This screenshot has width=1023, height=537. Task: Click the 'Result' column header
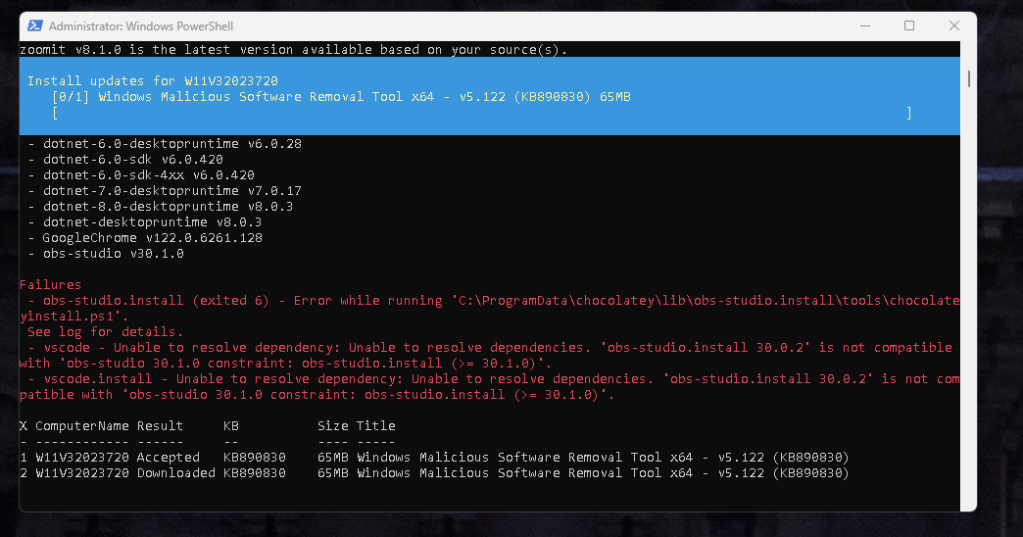point(160,425)
